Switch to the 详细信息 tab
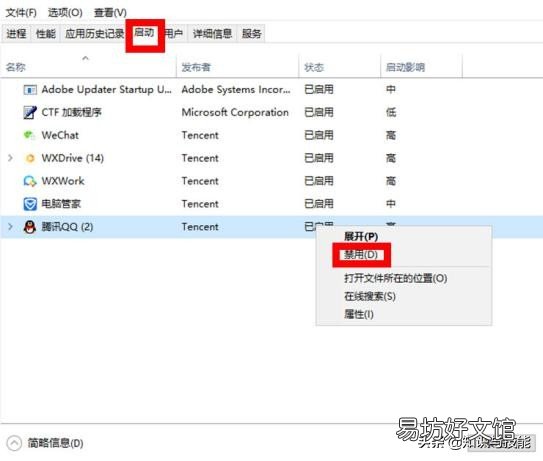Image resolution: width=543 pixels, height=461 pixels. click(x=212, y=34)
